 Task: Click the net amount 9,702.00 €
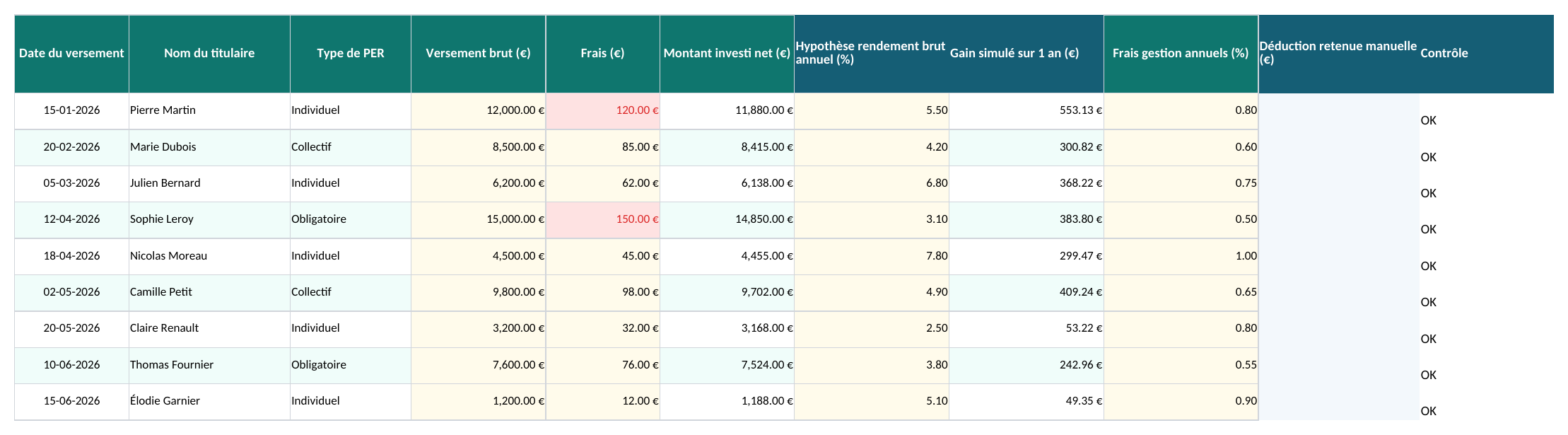[727, 293]
